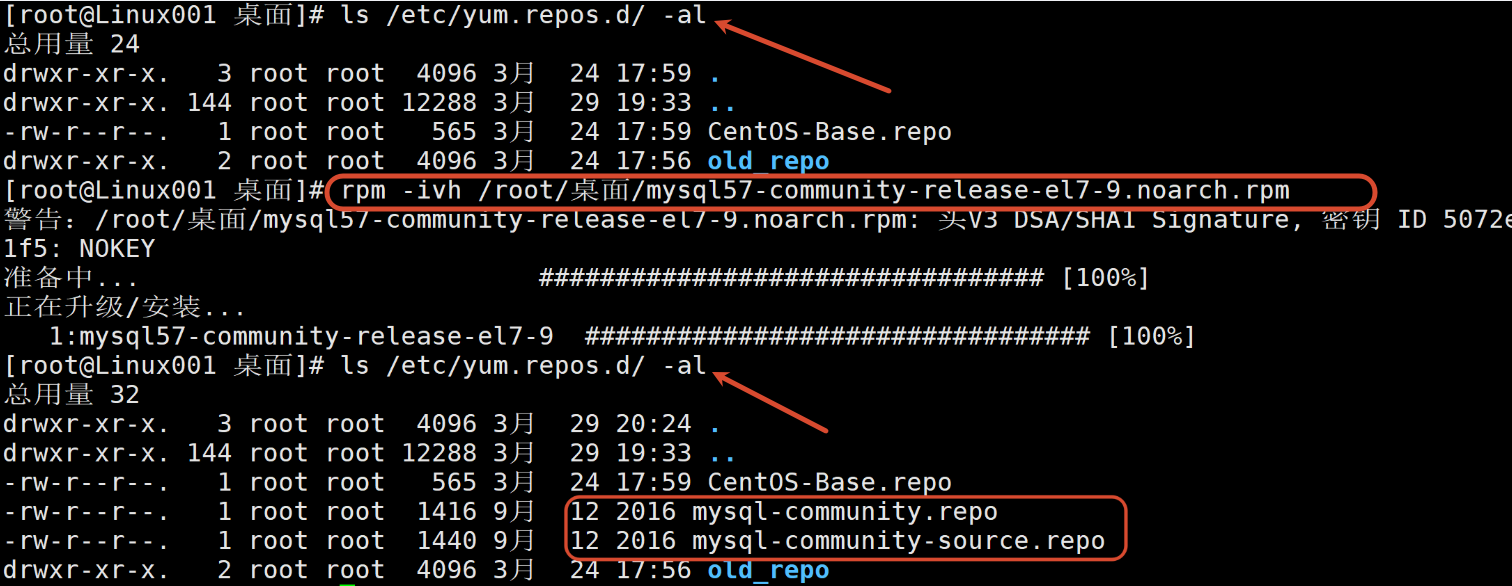Click the "正在升级/安装..." line
This screenshot has width=1512, height=586.
click(125, 307)
